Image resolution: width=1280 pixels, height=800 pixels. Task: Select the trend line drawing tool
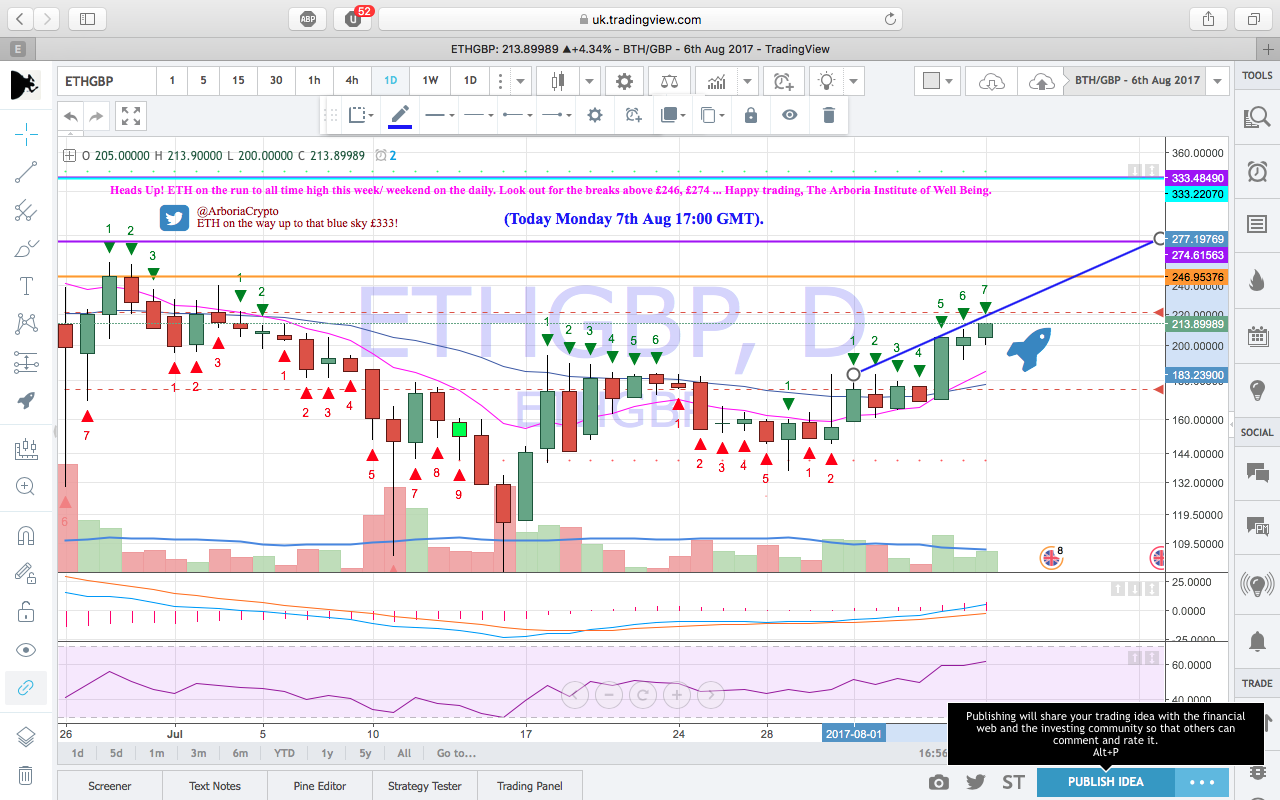[26, 172]
